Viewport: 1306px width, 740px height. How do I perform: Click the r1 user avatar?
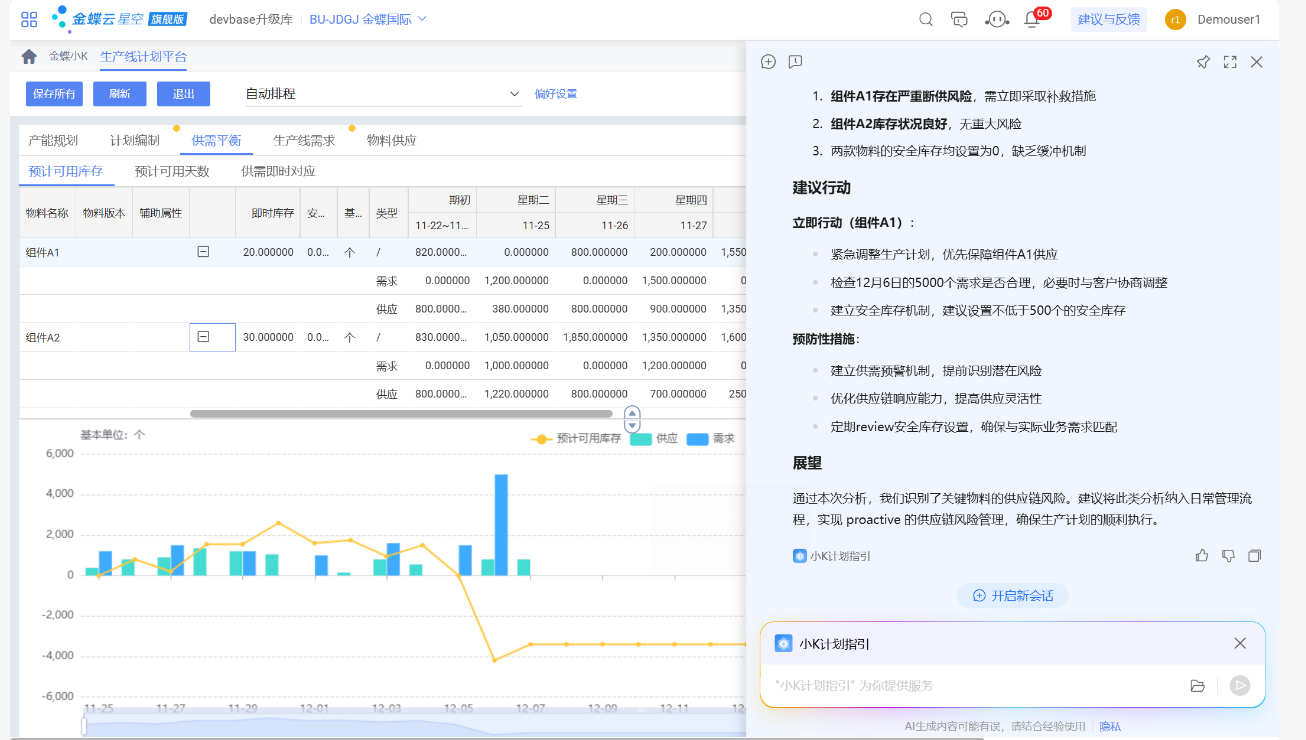pos(1175,19)
